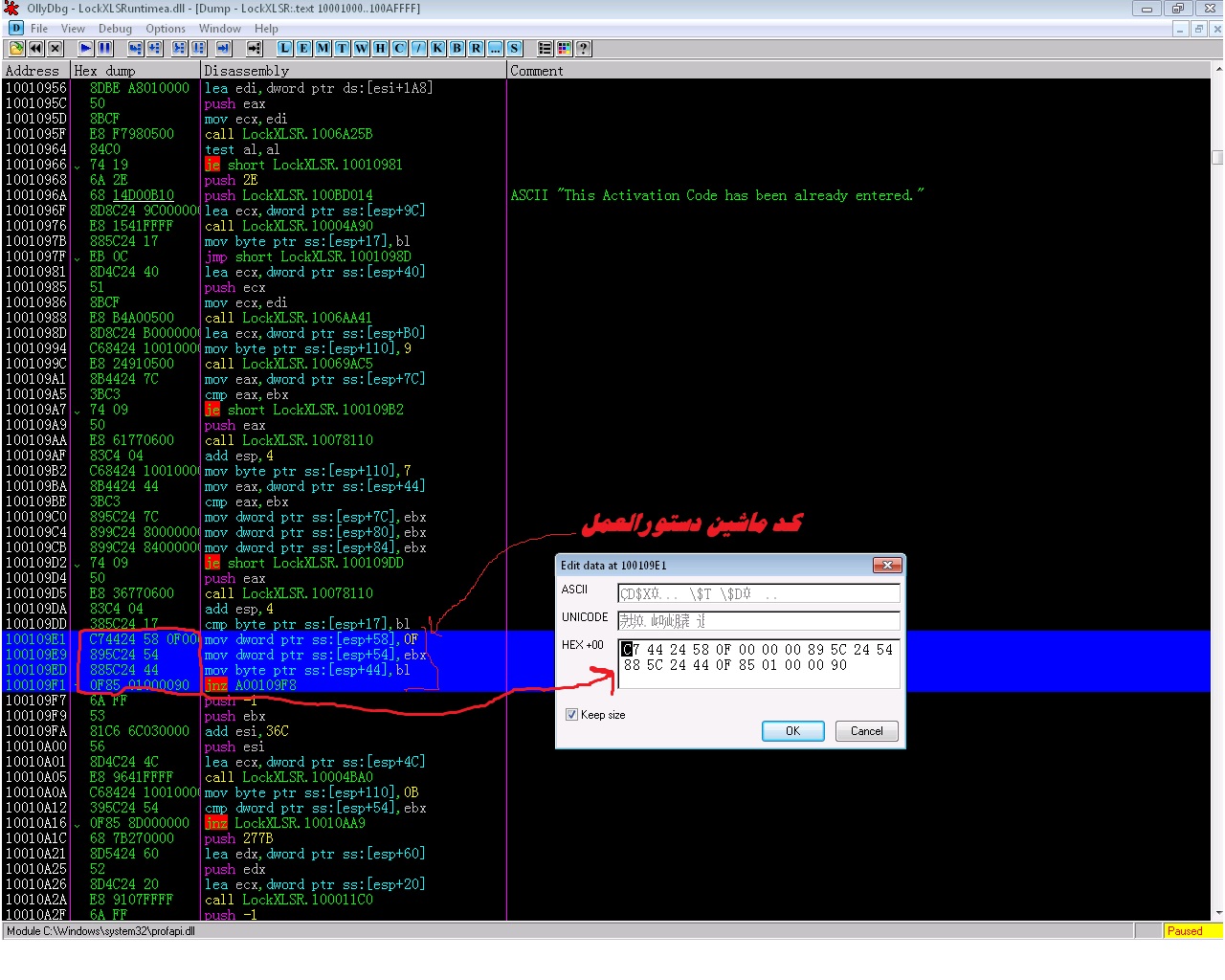Click the Open file toolbar icon

[16, 48]
